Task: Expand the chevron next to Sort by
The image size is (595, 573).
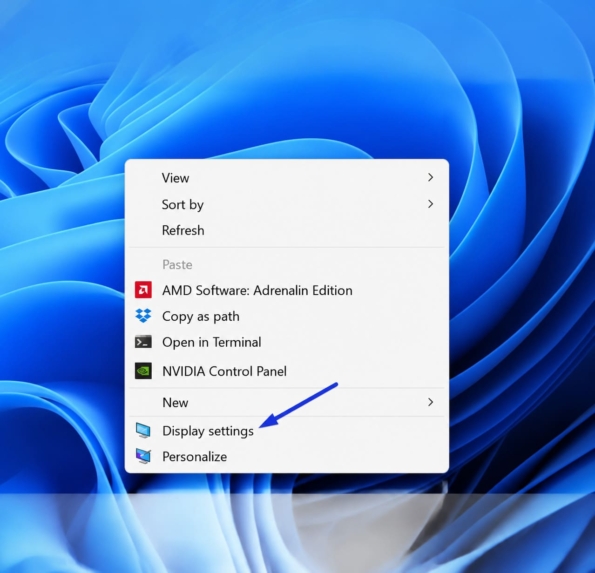Action: [x=430, y=204]
